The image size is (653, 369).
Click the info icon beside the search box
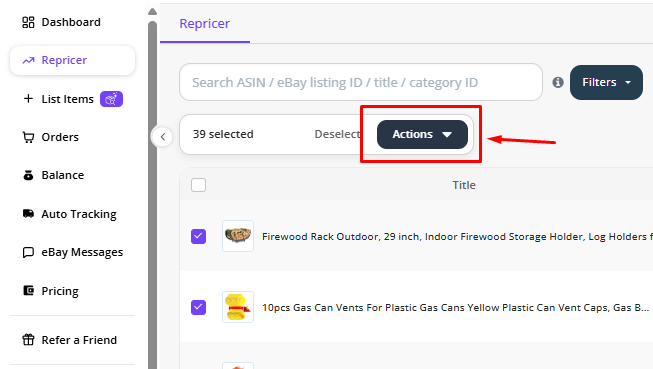558,82
